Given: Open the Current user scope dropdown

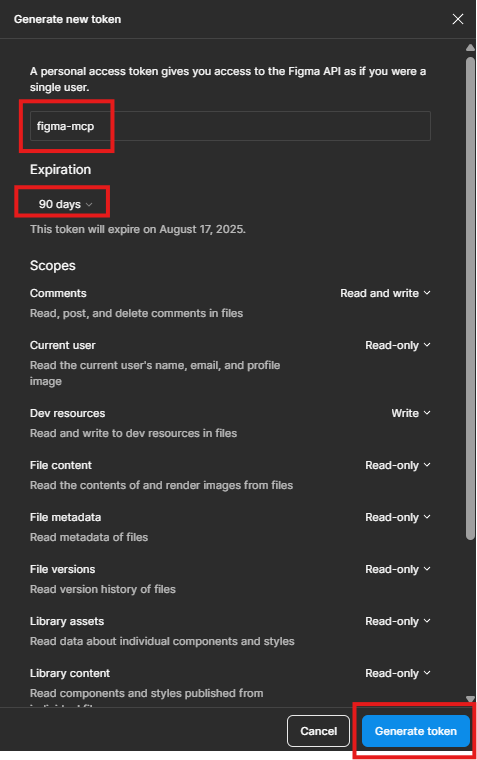Looking at the screenshot, I should pos(398,345).
